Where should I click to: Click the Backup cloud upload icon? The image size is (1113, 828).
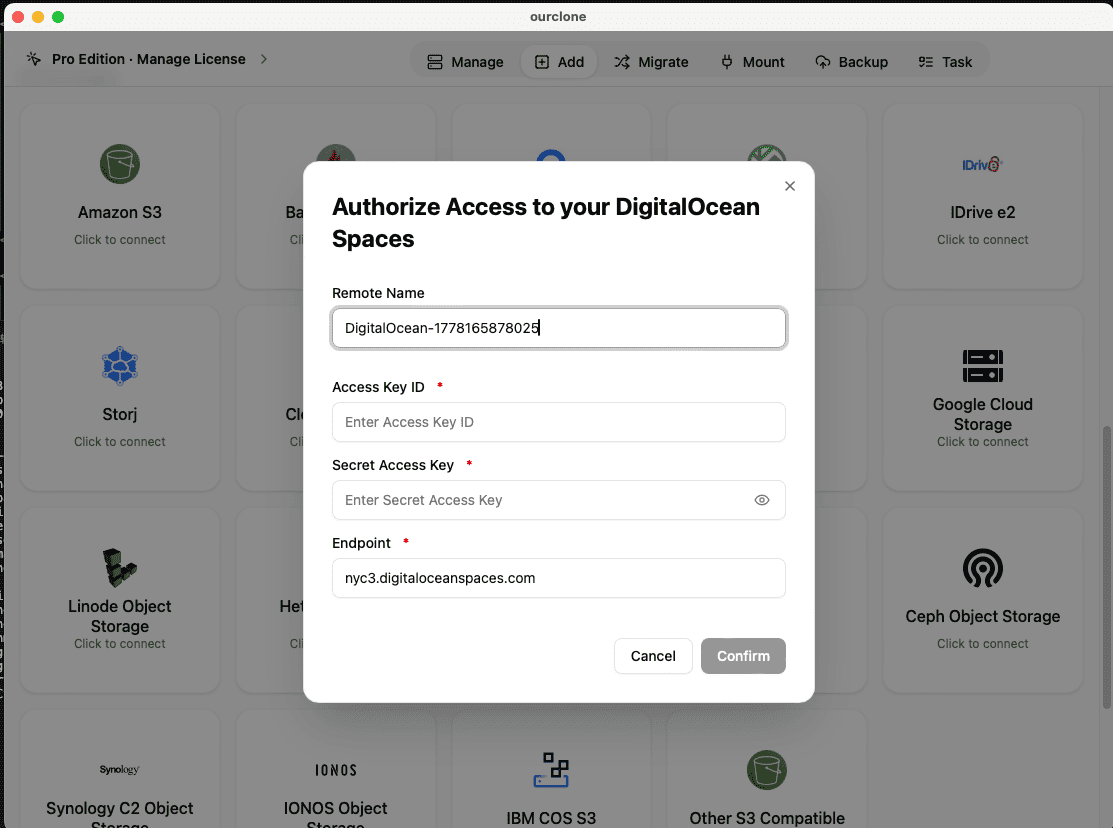[823, 62]
